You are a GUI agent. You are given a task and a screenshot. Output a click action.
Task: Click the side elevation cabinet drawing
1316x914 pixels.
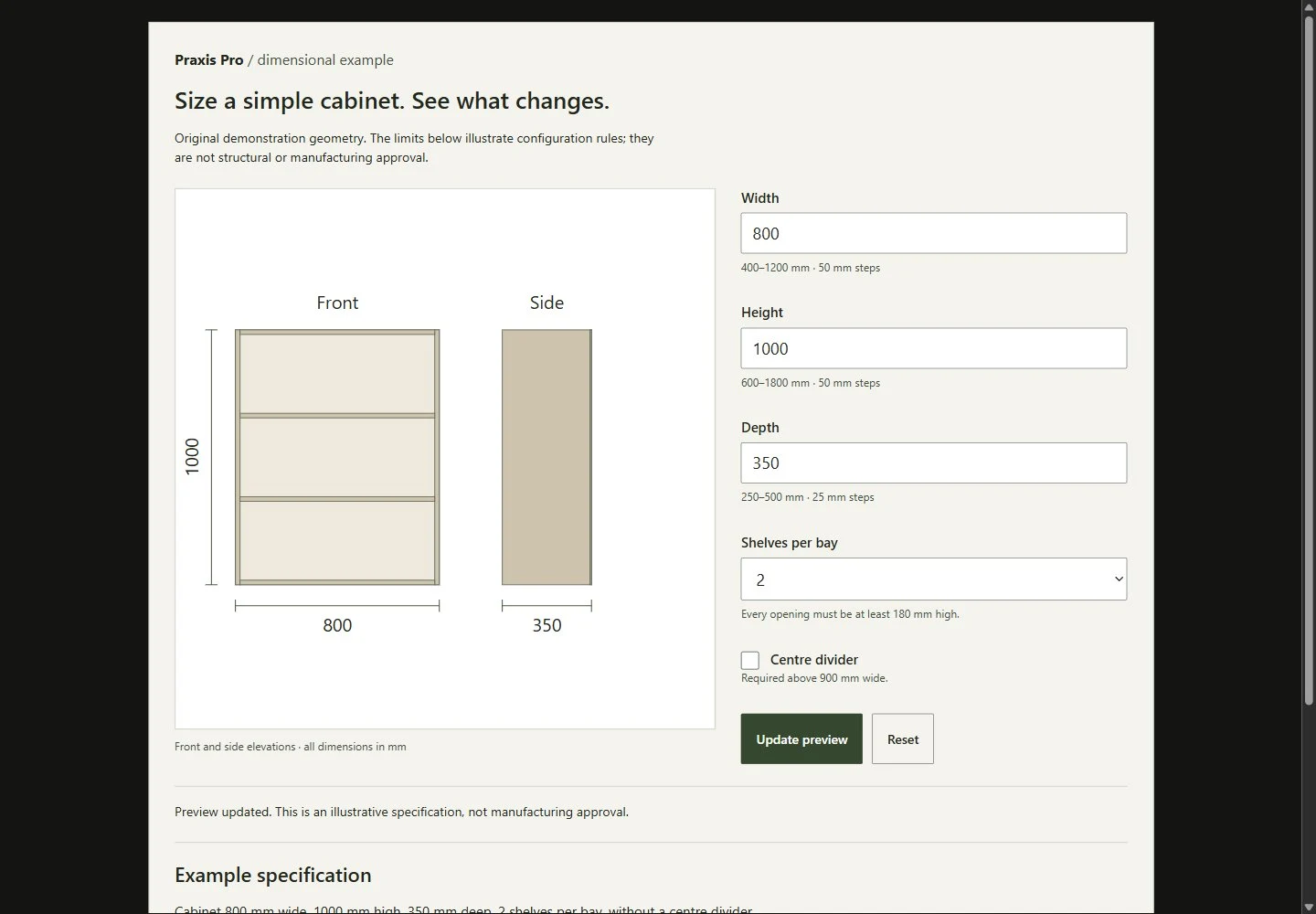click(x=547, y=457)
